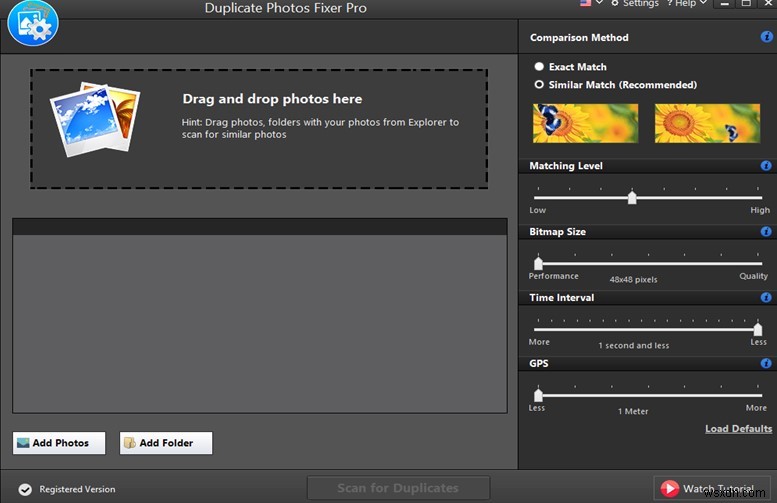Click the Add Photos button

(x=59, y=443)
